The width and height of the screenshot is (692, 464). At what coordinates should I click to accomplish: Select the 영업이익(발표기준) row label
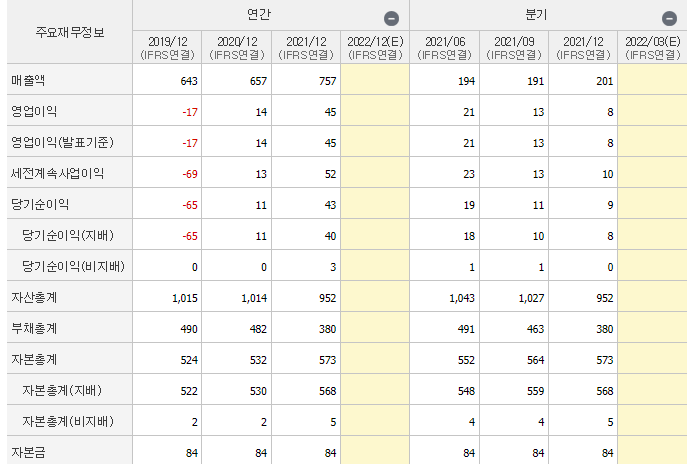pyautogui.click(x=62, y=142)
